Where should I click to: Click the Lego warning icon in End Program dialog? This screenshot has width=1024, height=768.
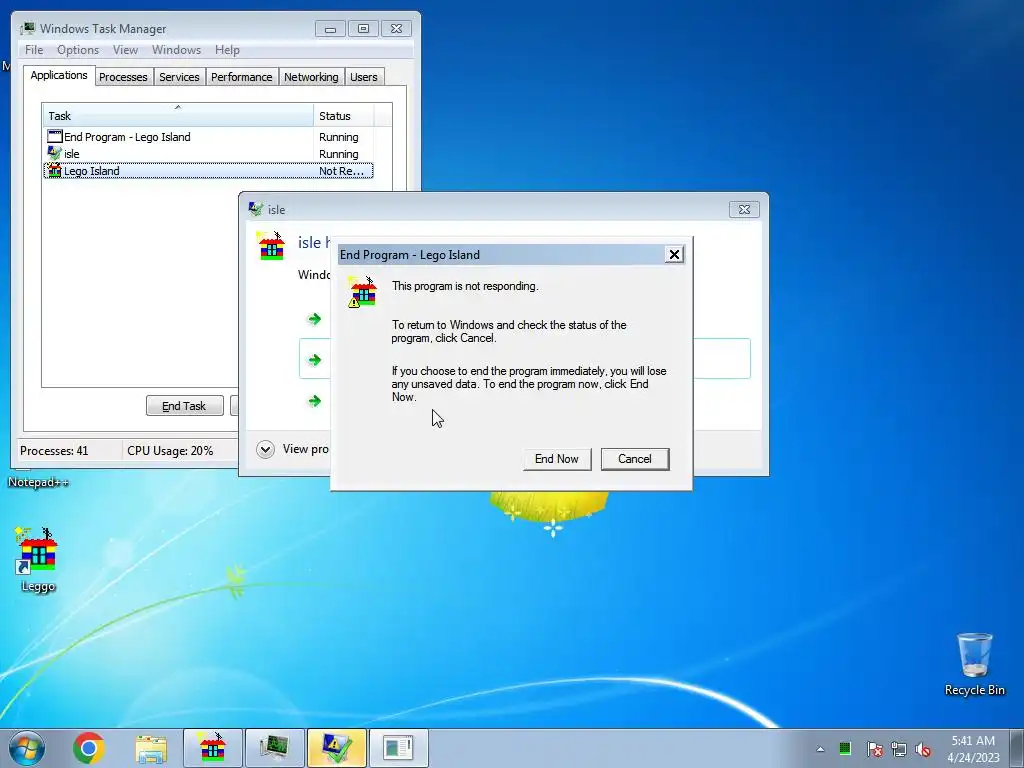coord(362,292)
